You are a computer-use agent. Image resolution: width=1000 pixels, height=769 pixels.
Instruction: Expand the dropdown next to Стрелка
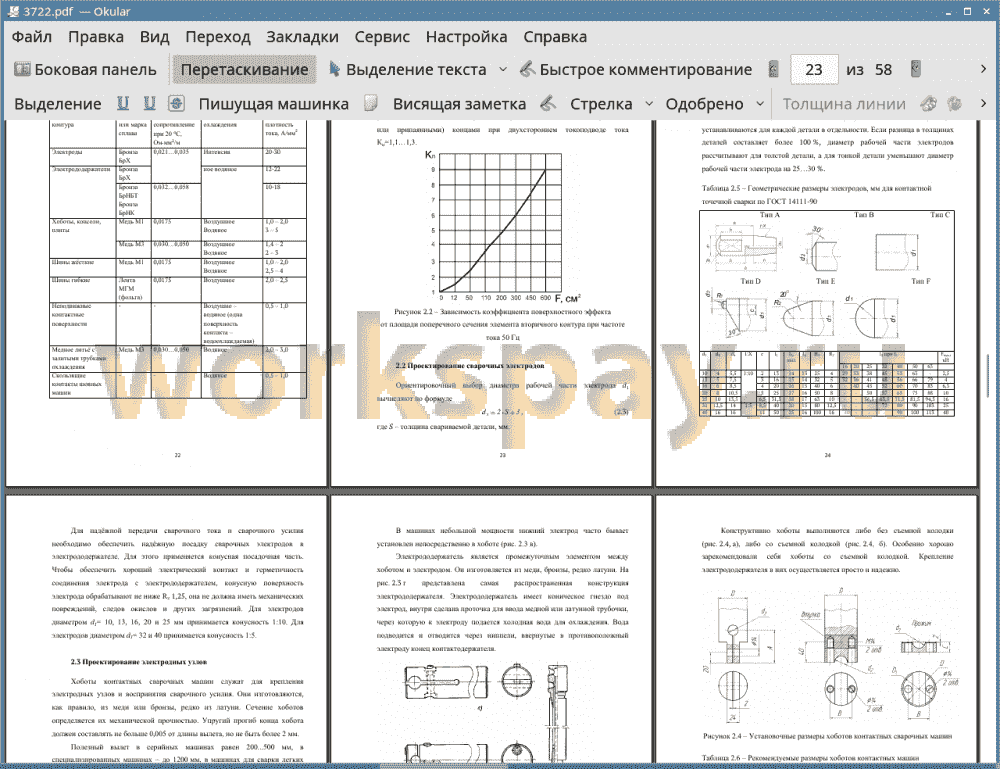point(649,104)
